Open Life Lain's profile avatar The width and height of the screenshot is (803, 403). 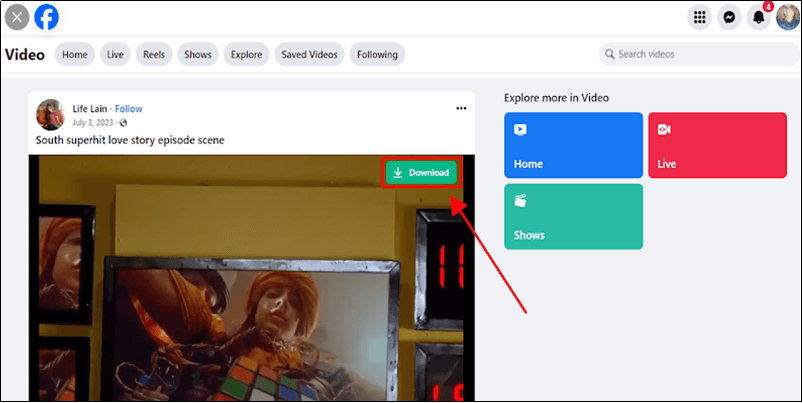click(50, 114)
